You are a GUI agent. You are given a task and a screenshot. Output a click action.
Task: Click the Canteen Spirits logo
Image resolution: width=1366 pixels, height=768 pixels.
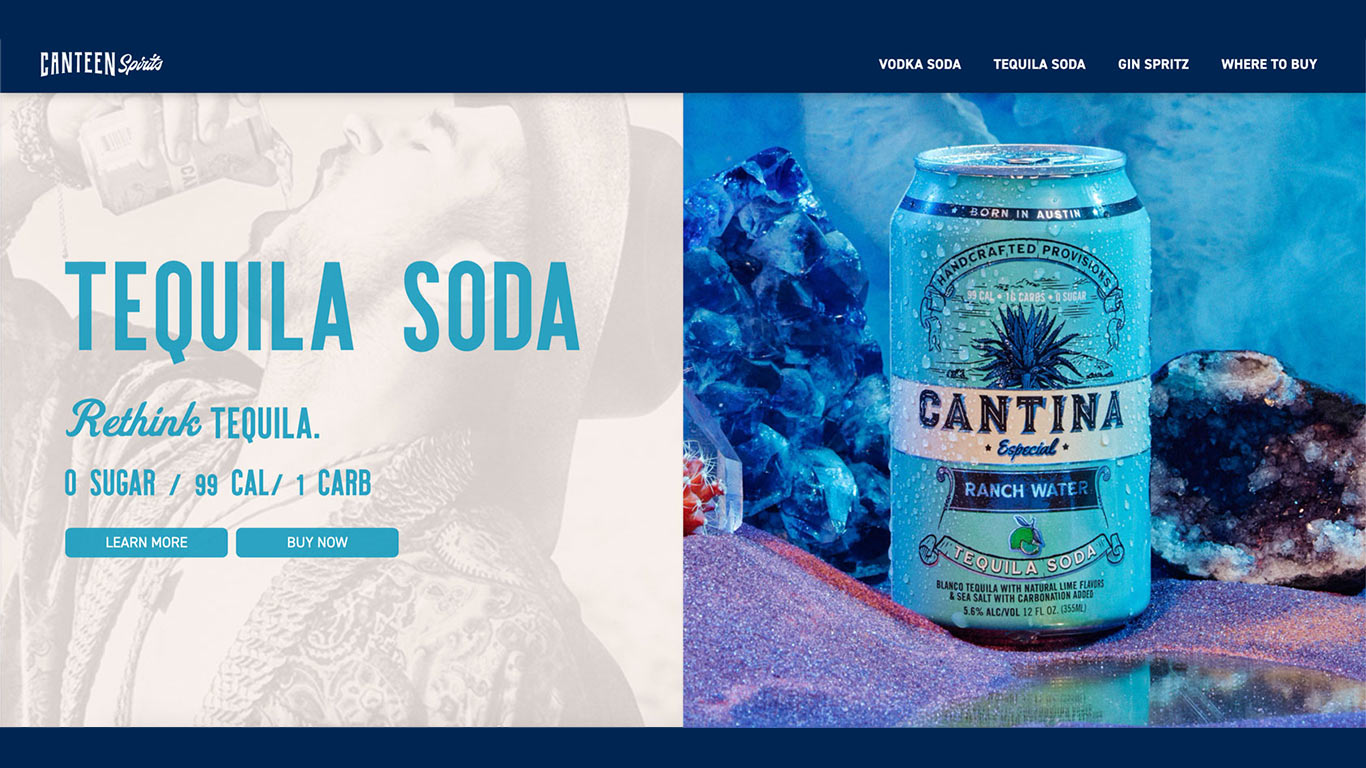(101, 64)
